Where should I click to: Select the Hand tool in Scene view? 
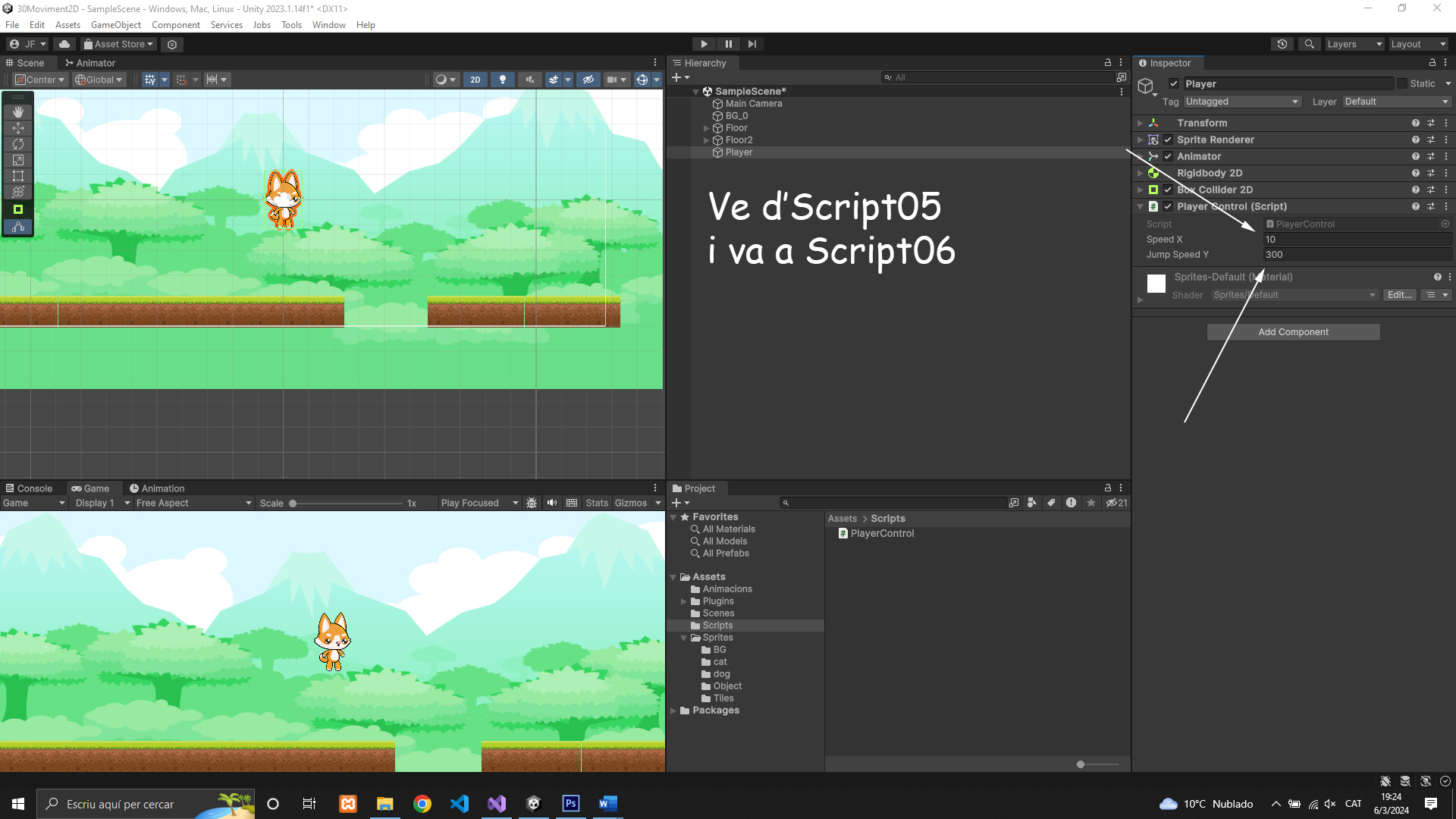coord(18,111)
